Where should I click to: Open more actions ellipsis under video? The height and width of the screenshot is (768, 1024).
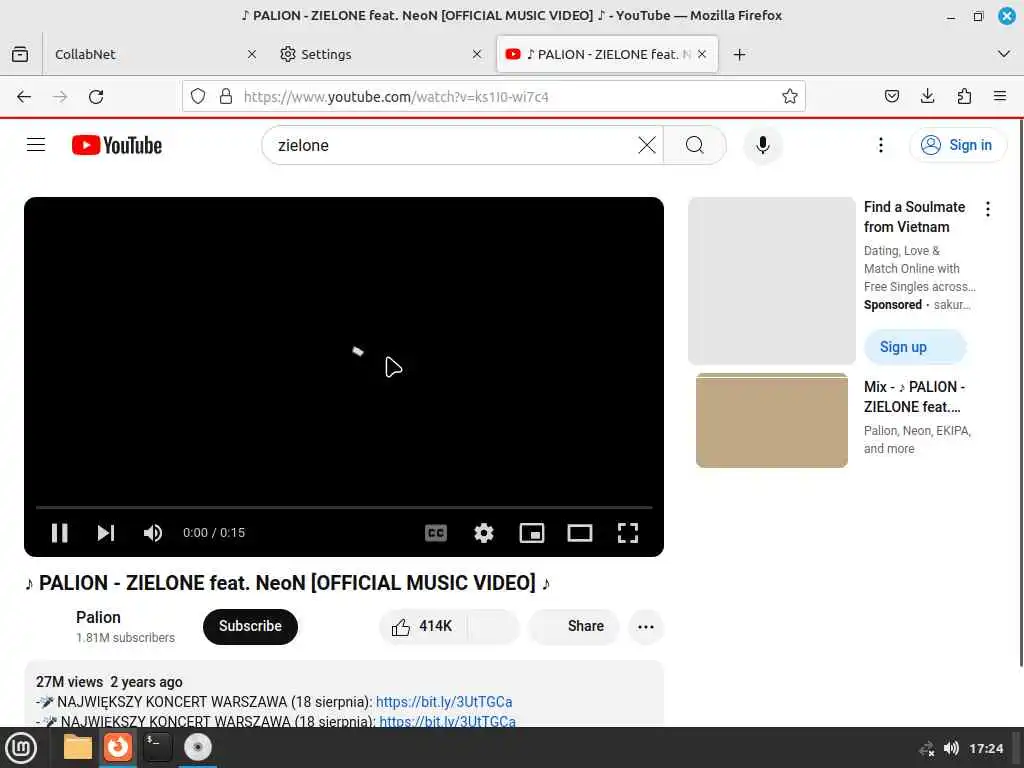pos(645,627)
